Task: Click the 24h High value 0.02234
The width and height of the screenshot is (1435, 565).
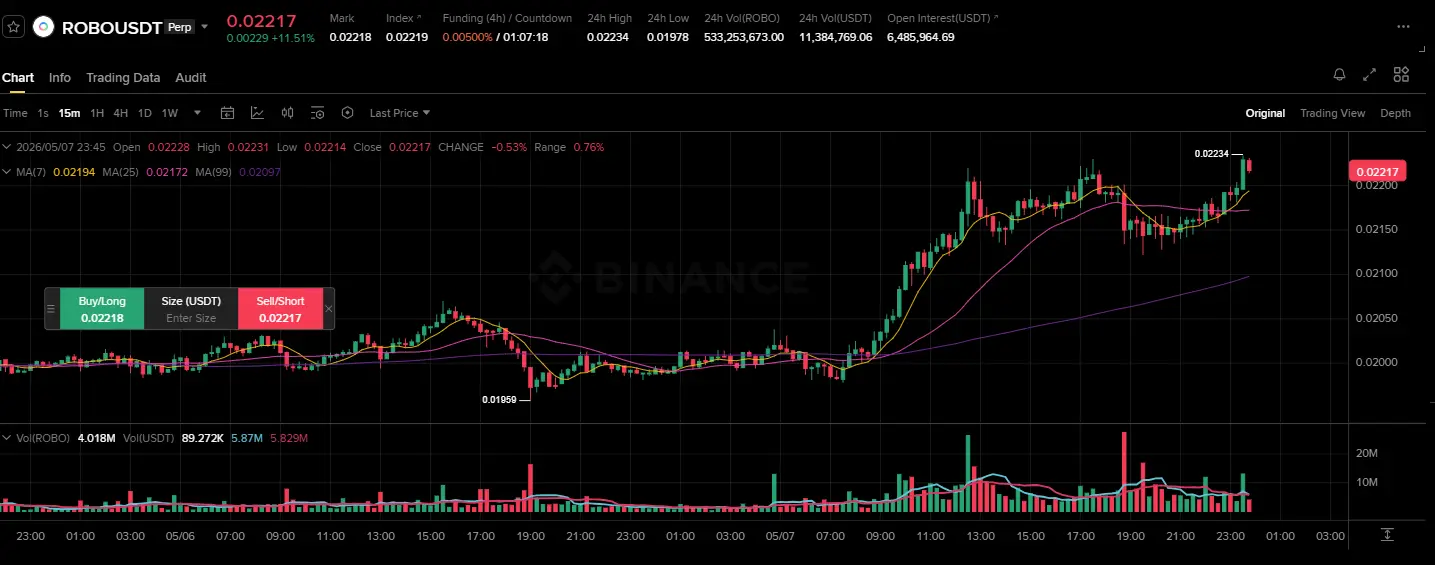Action: click(608, 37)
